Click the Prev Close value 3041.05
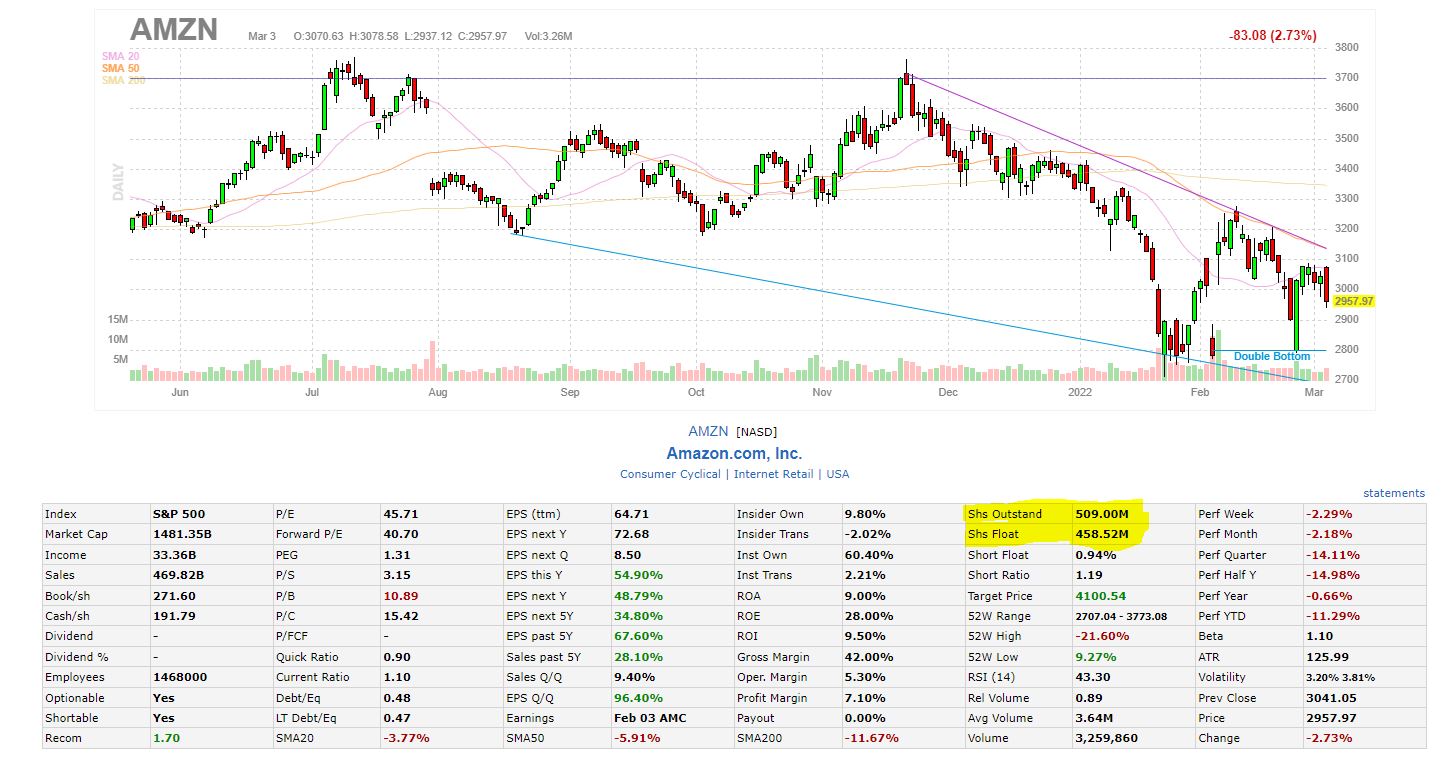1441x765 pixels. (1331, 698)
